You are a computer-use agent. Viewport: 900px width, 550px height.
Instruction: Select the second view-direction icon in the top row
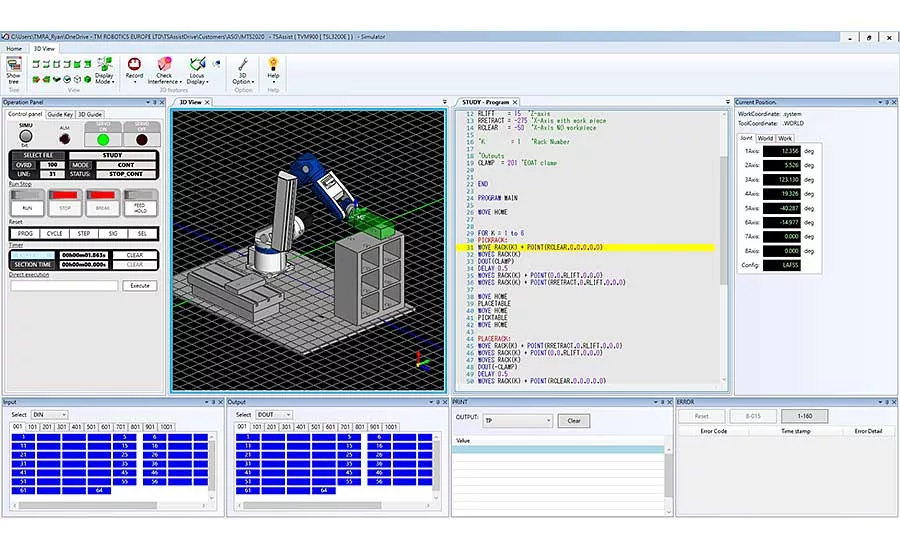click(x=46, y=64)
